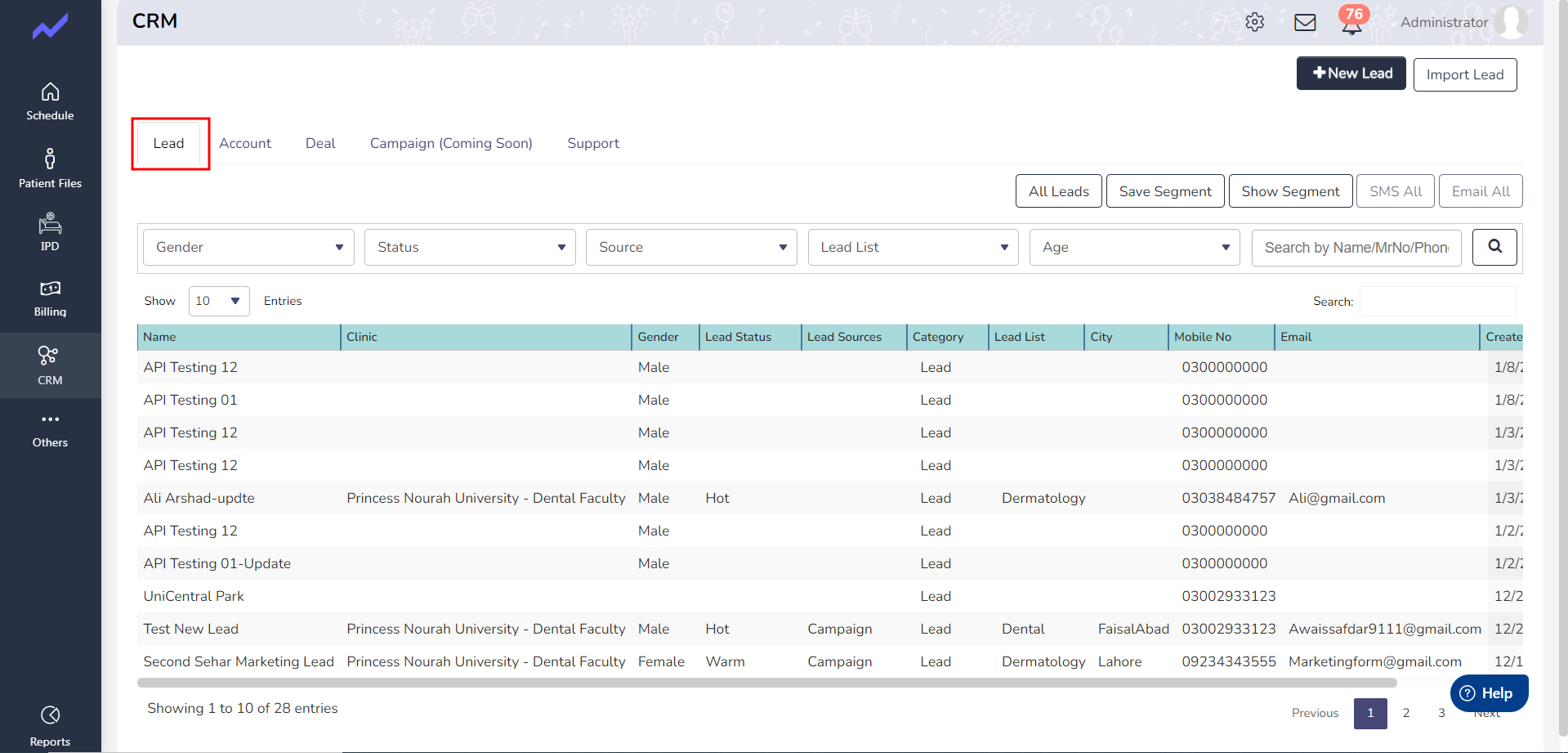This screenshot has width=1568, height=753.
Task: Sort table by Email column header
Action: point(1377,337)
